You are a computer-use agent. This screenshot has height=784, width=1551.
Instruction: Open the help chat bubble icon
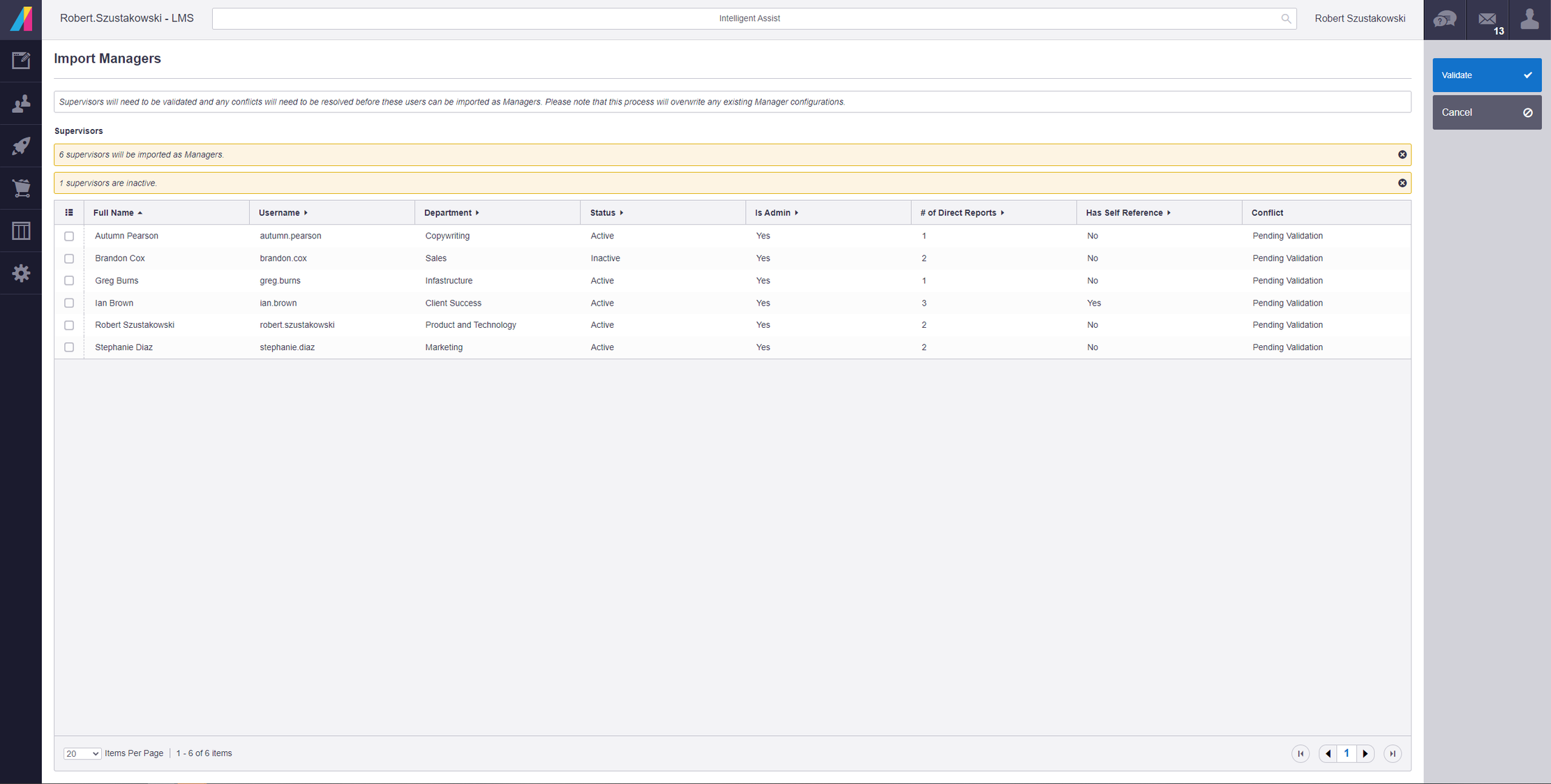pyautogui.click(x=1444, y=20)
